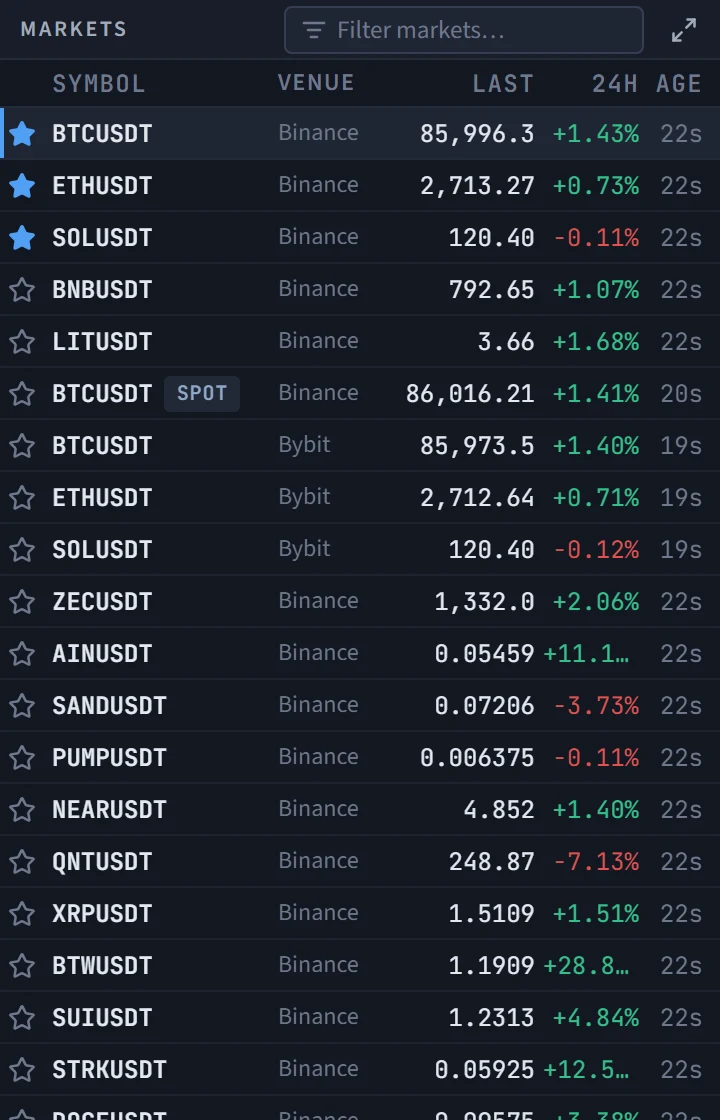Click the -7.13% QNT change value
The width and height of the screenshot is (720, 1120).
596,862
